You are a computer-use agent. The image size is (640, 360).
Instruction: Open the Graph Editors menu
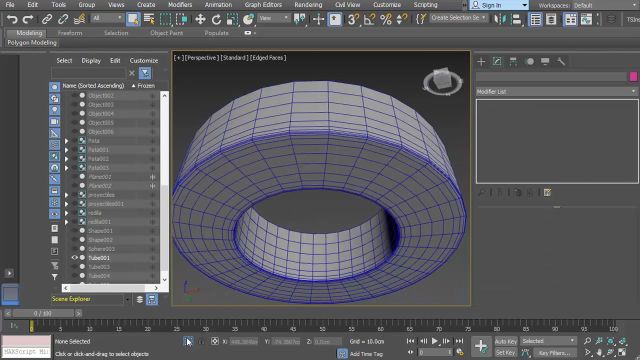(x=263, y=5)
